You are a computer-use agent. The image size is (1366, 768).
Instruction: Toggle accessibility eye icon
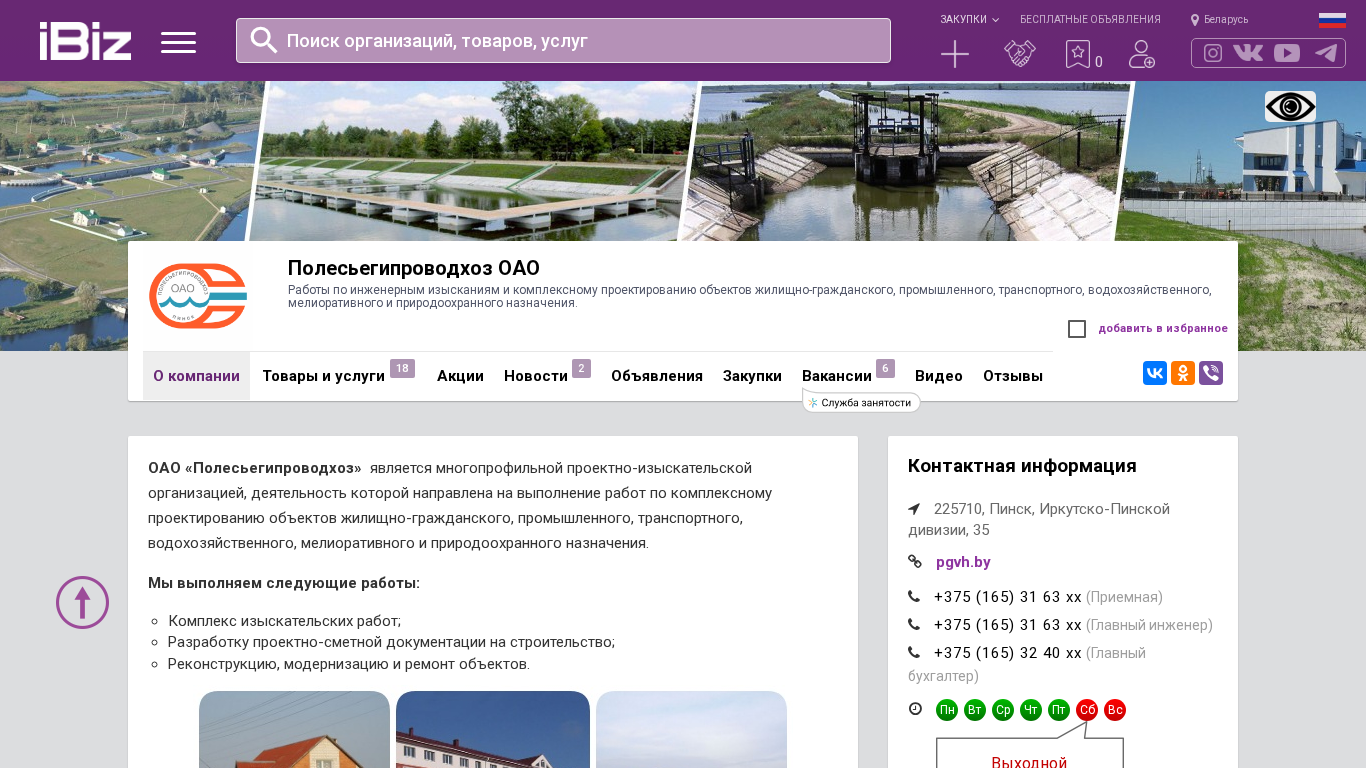(x=1290, y=106)
